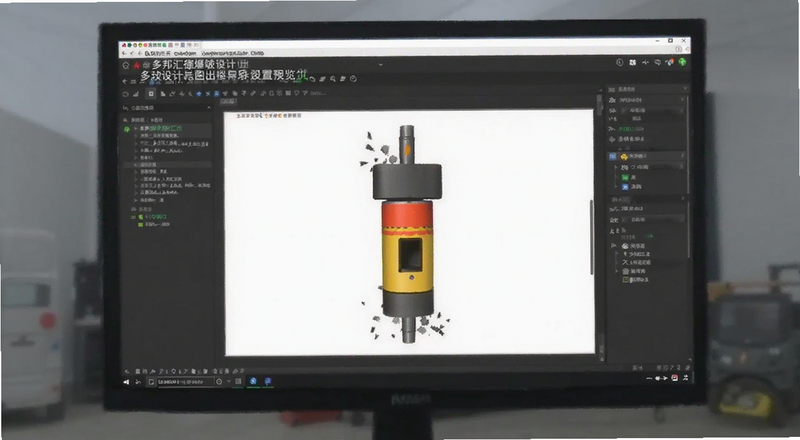Select the green-highlighted top row in the left tree
This screenshot has height=440, width=800.
(172, 128)
